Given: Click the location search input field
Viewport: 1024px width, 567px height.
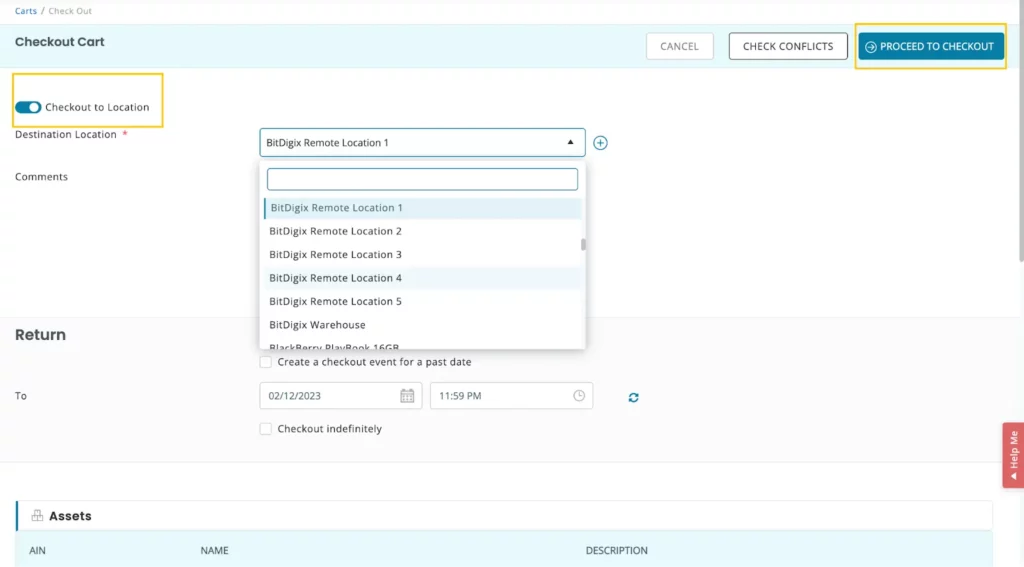Looking at the screenshot, I should (422, 179).
